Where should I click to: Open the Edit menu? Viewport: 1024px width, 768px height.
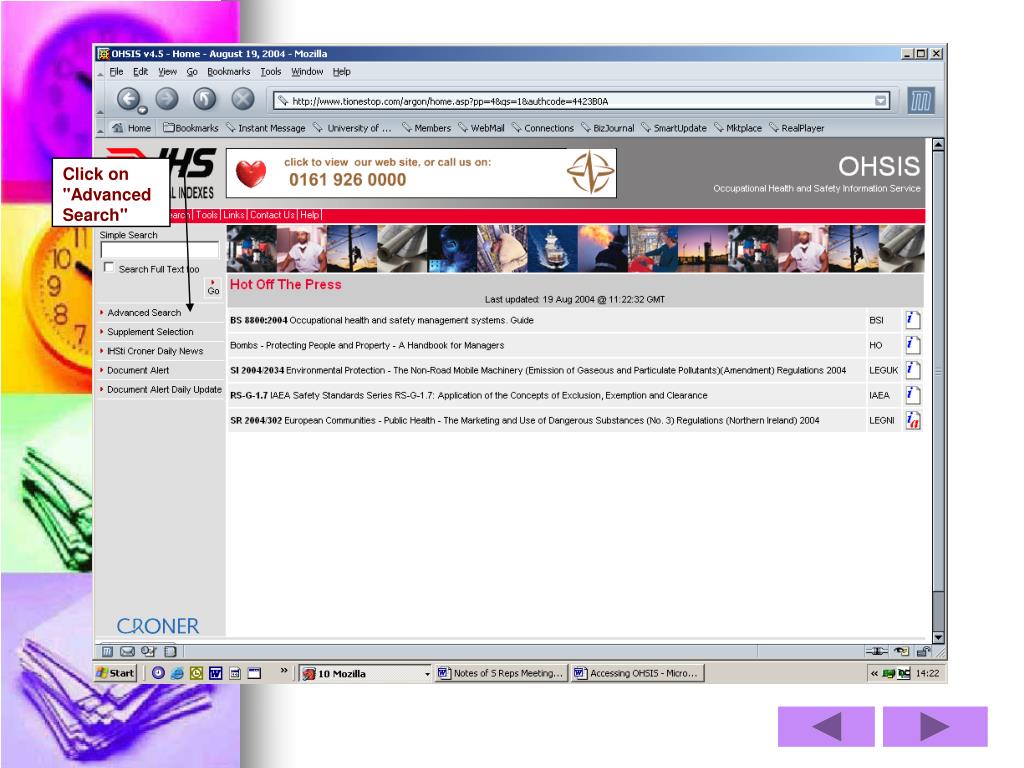(140, 72)
